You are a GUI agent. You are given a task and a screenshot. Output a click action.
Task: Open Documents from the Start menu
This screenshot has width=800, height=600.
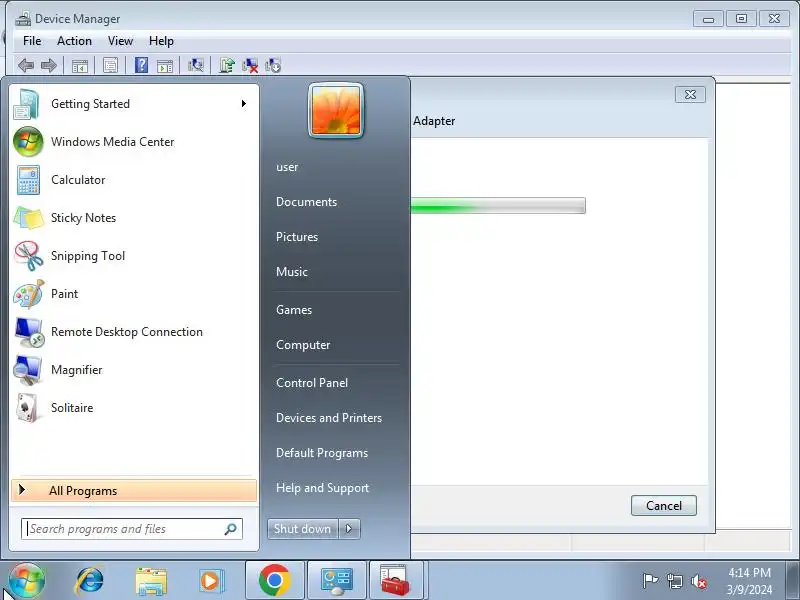pyautogui.click(x=307, y=202)
